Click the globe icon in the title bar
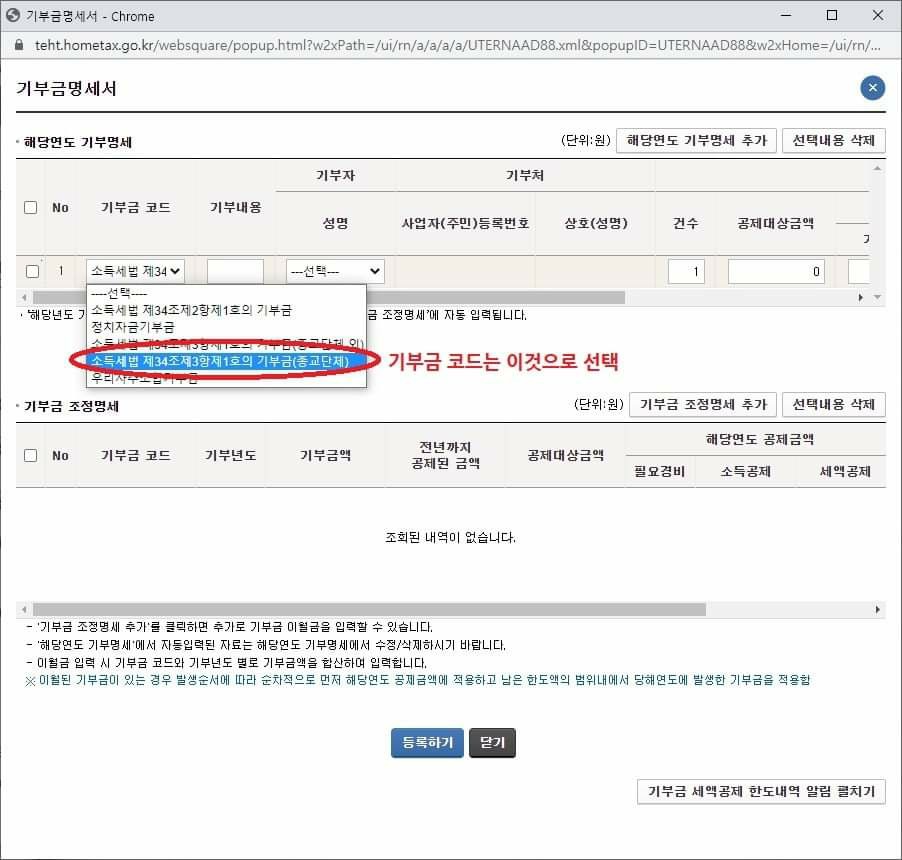The image size is (902, 860). 13,16
